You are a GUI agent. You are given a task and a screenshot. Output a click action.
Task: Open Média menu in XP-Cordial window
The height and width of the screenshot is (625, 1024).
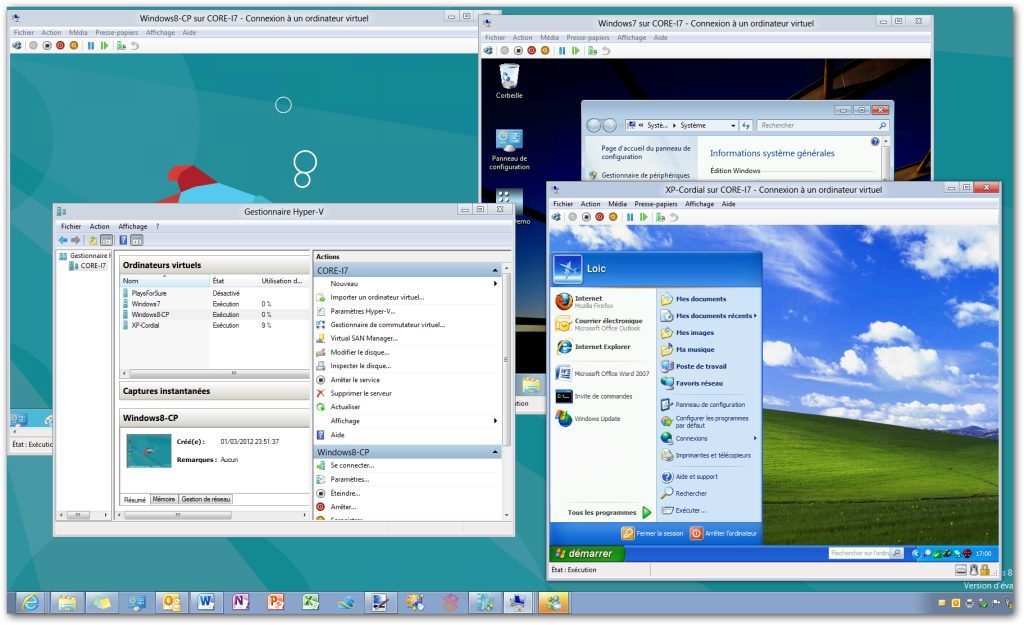[617, 204]
